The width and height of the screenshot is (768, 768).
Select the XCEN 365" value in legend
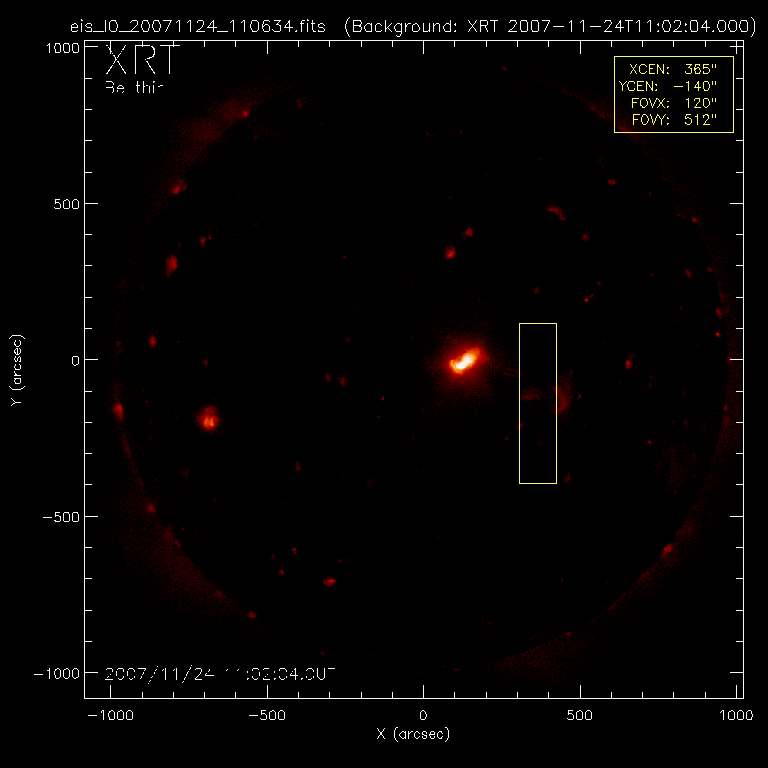(674, 70)
